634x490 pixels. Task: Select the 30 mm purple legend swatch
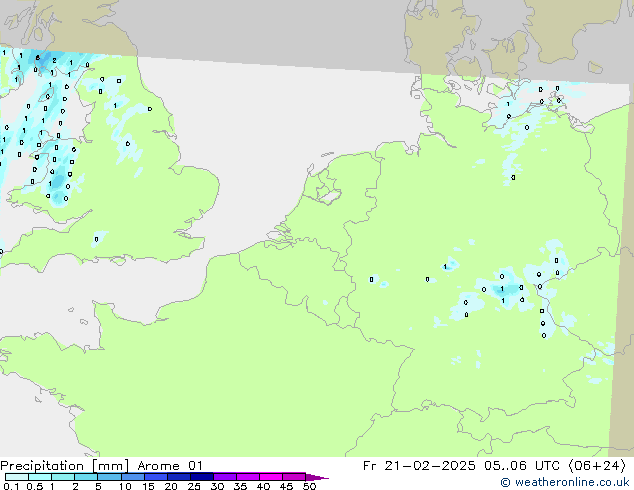click(225, 477)
